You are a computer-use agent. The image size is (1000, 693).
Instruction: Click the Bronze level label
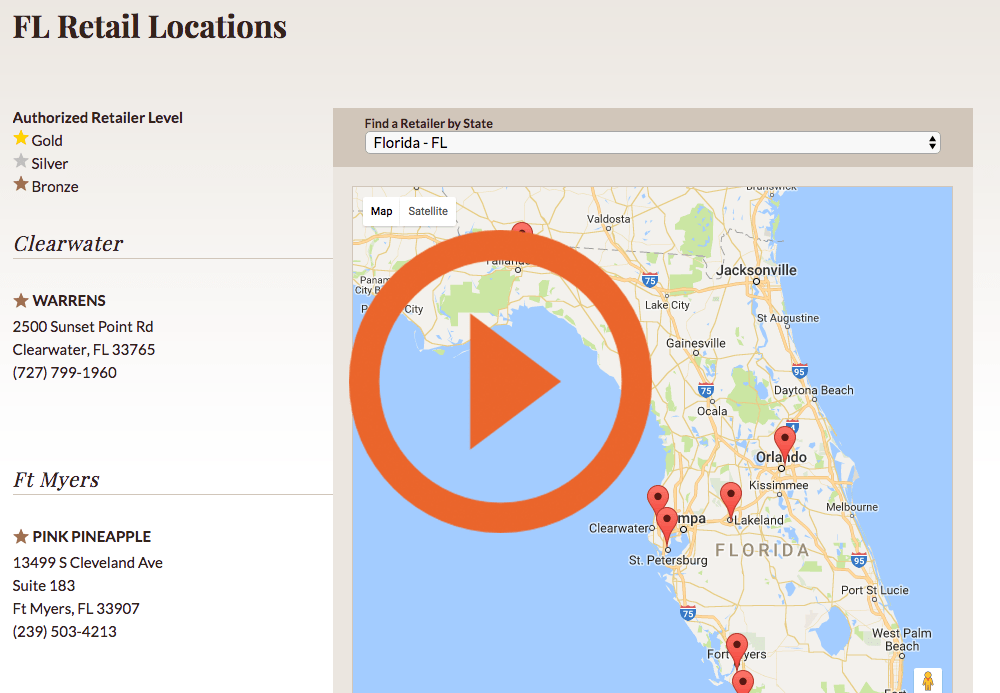[55, 186]
